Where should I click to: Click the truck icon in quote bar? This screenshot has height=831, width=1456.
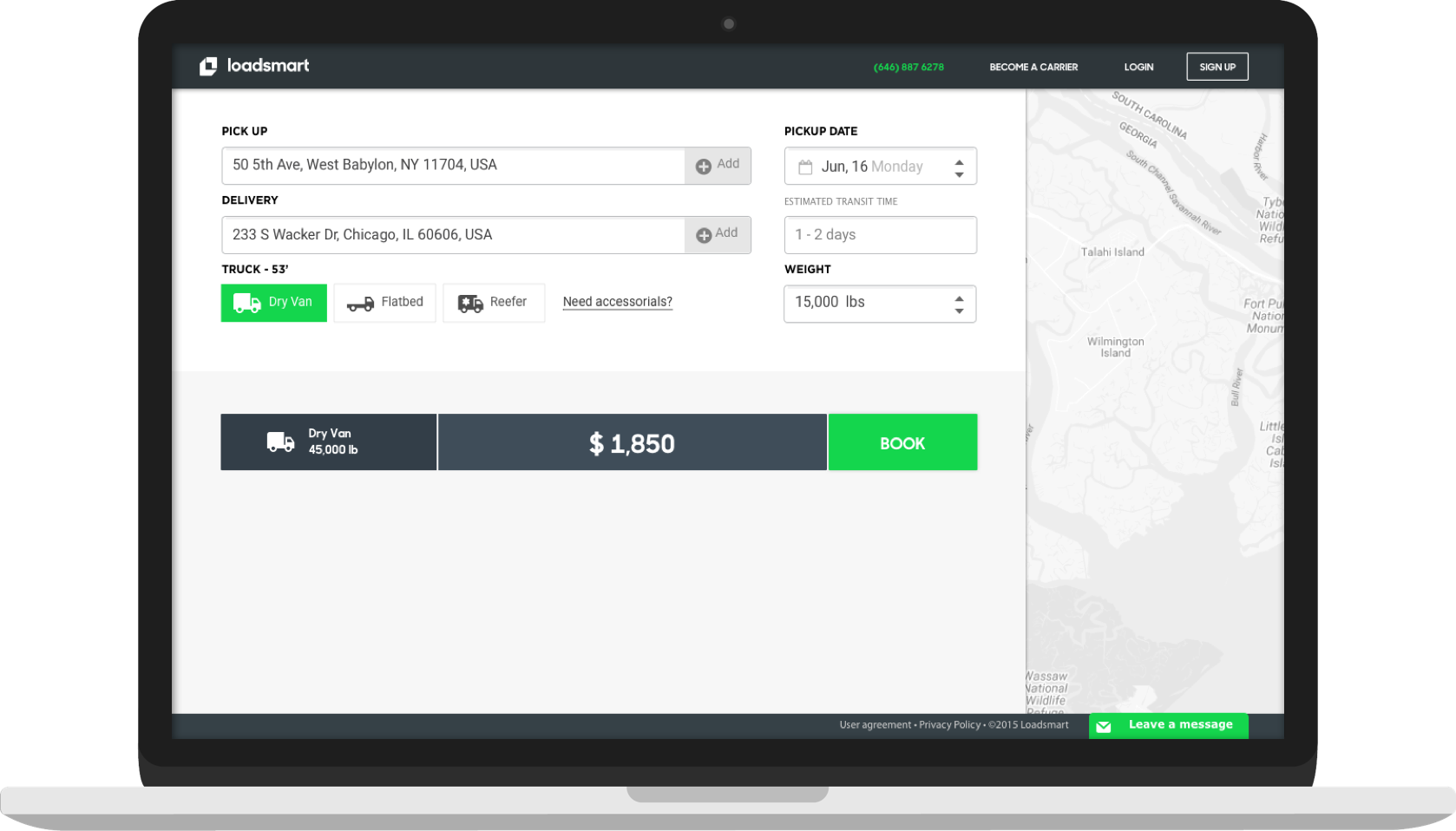(x=280, y=442)
